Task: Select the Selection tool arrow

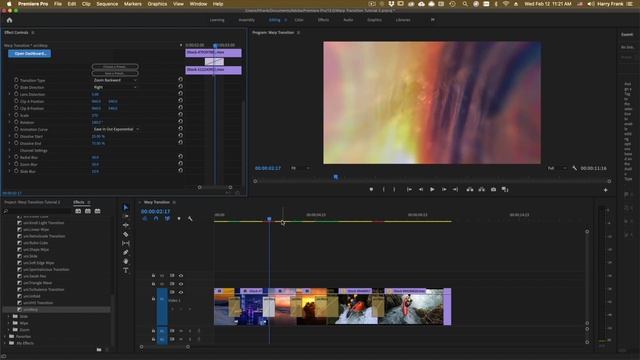Action: pos(126,207)
